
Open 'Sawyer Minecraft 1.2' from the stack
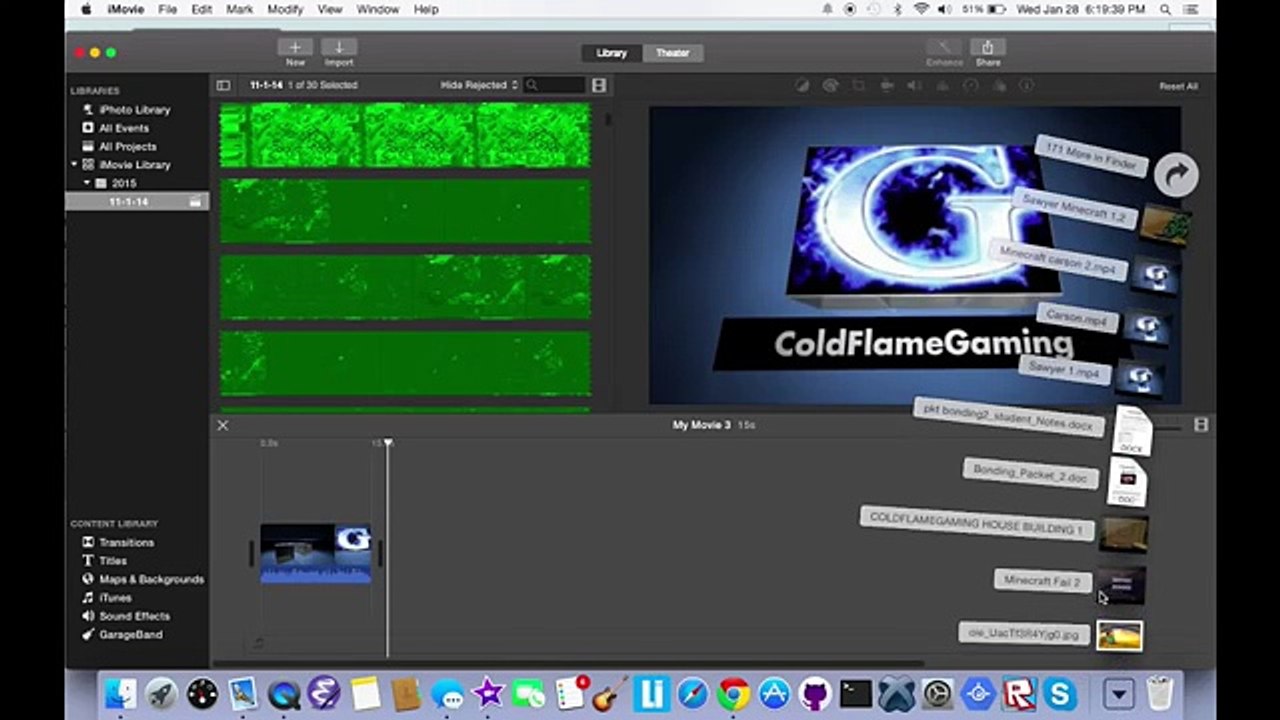click(1075, 209)
